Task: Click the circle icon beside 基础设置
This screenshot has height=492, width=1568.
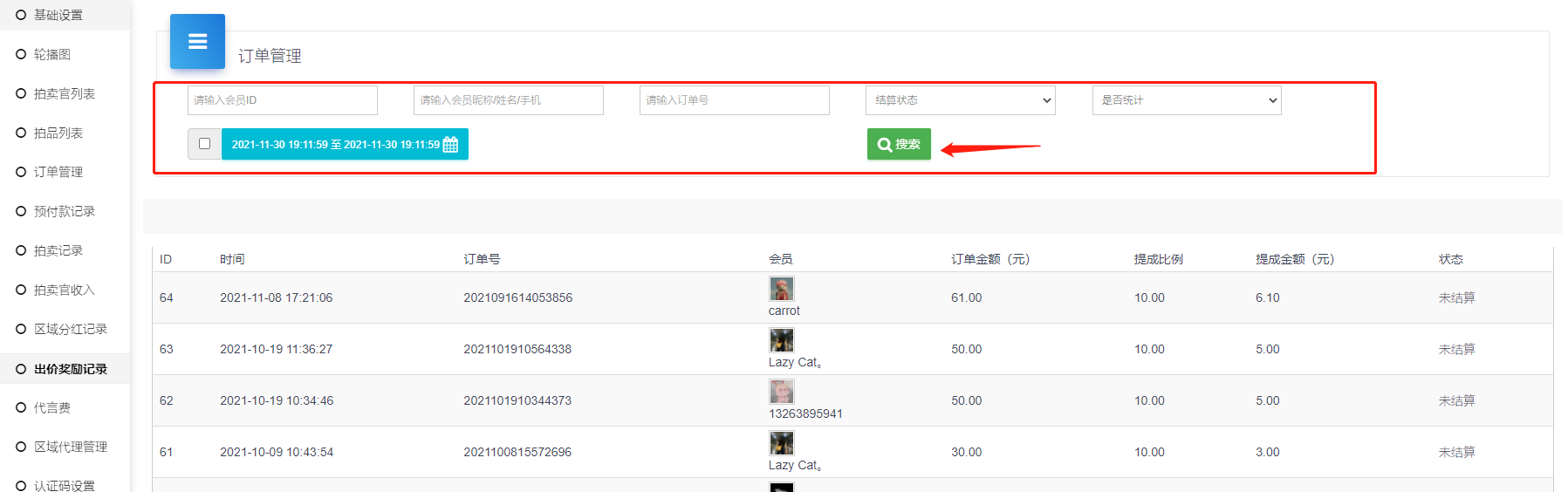Action: [21, 15]
